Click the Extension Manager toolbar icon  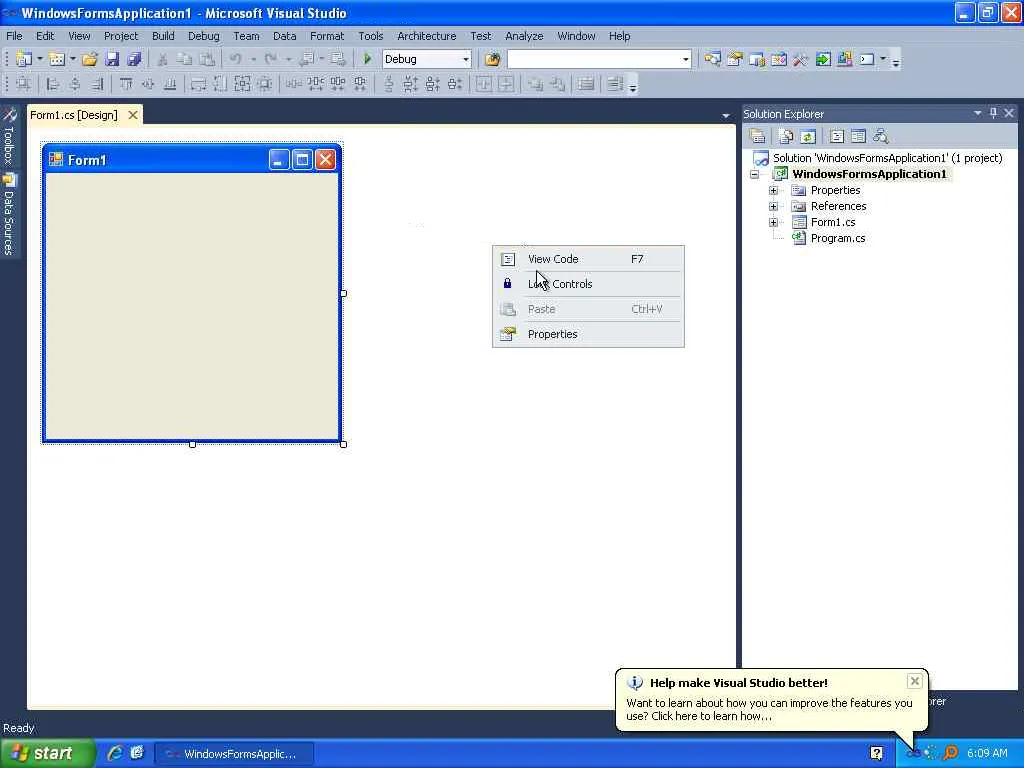pyautogui.click(x=845, y=59)
